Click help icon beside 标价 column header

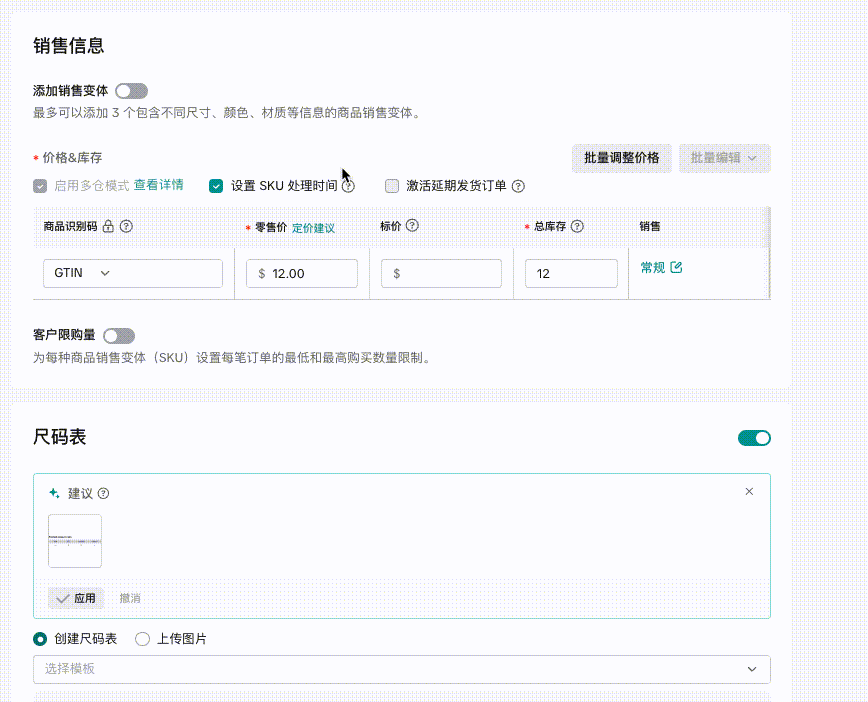click(412, 227)
